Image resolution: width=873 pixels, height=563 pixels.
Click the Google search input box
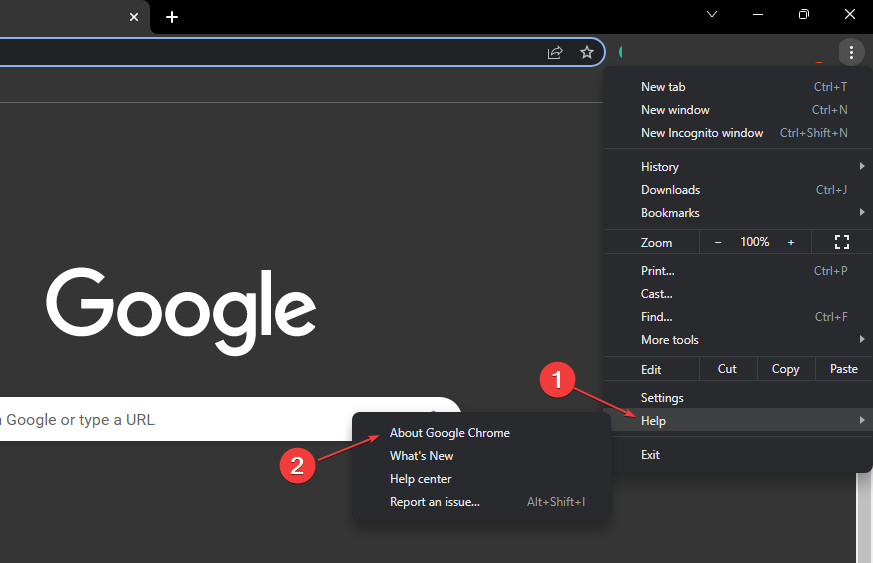point(200,420)
